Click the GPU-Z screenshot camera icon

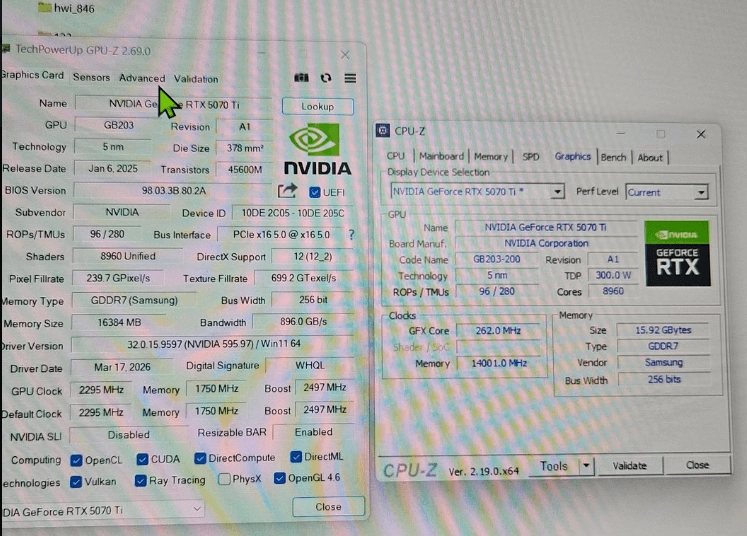[x=301, y=77]
